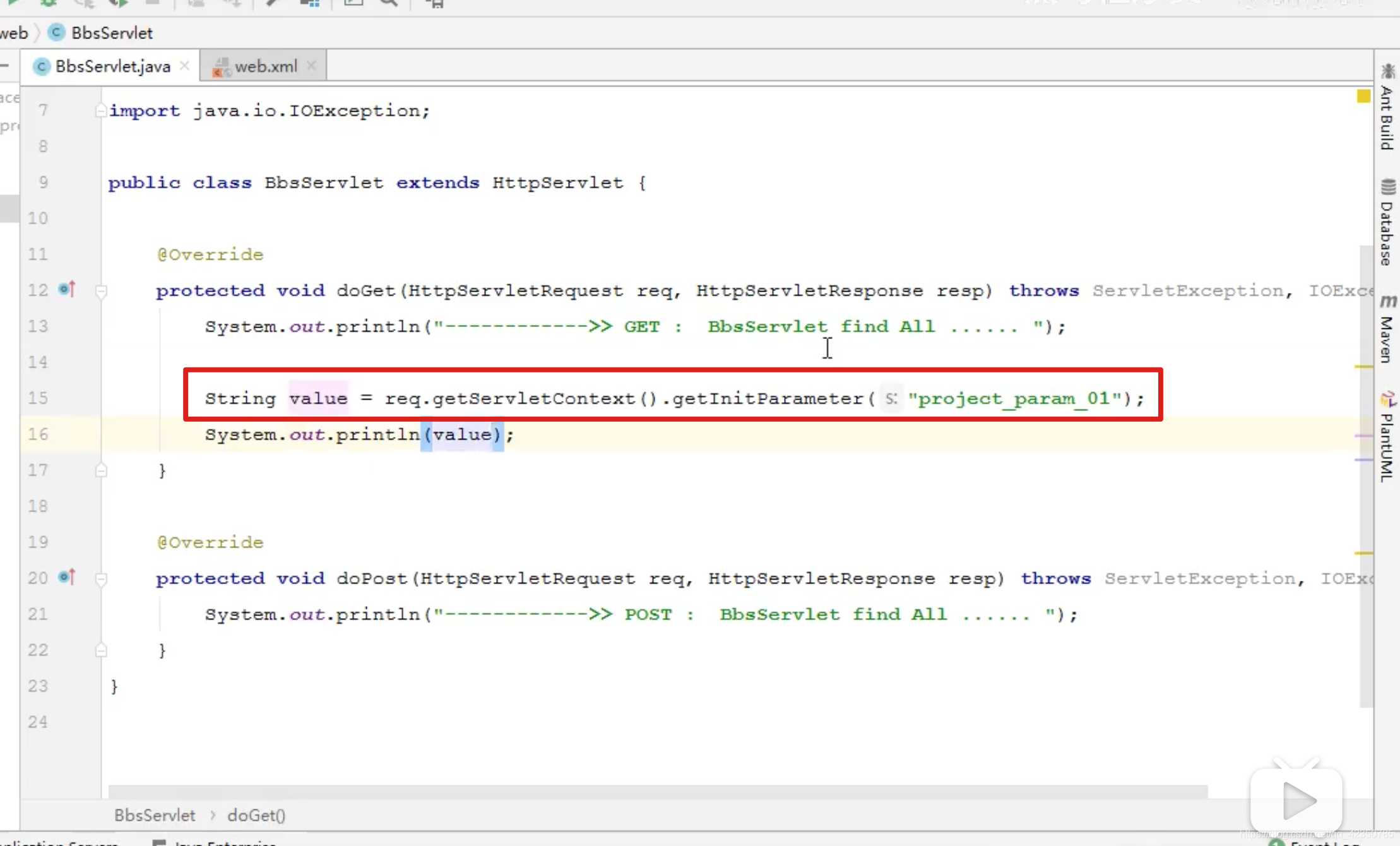Click the @Override annotation above doPost
The width and height of the screenshot is (1400, 846).
[210, 542]
